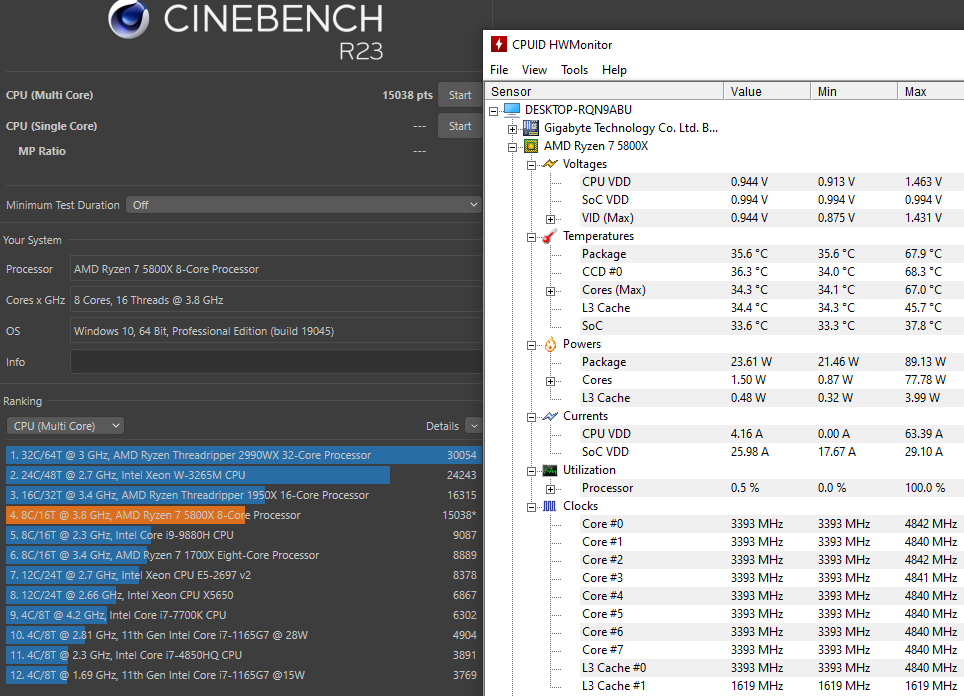Open the HWMonitor Help menu
The image size is (964, 696).
[x=614, y=70]
